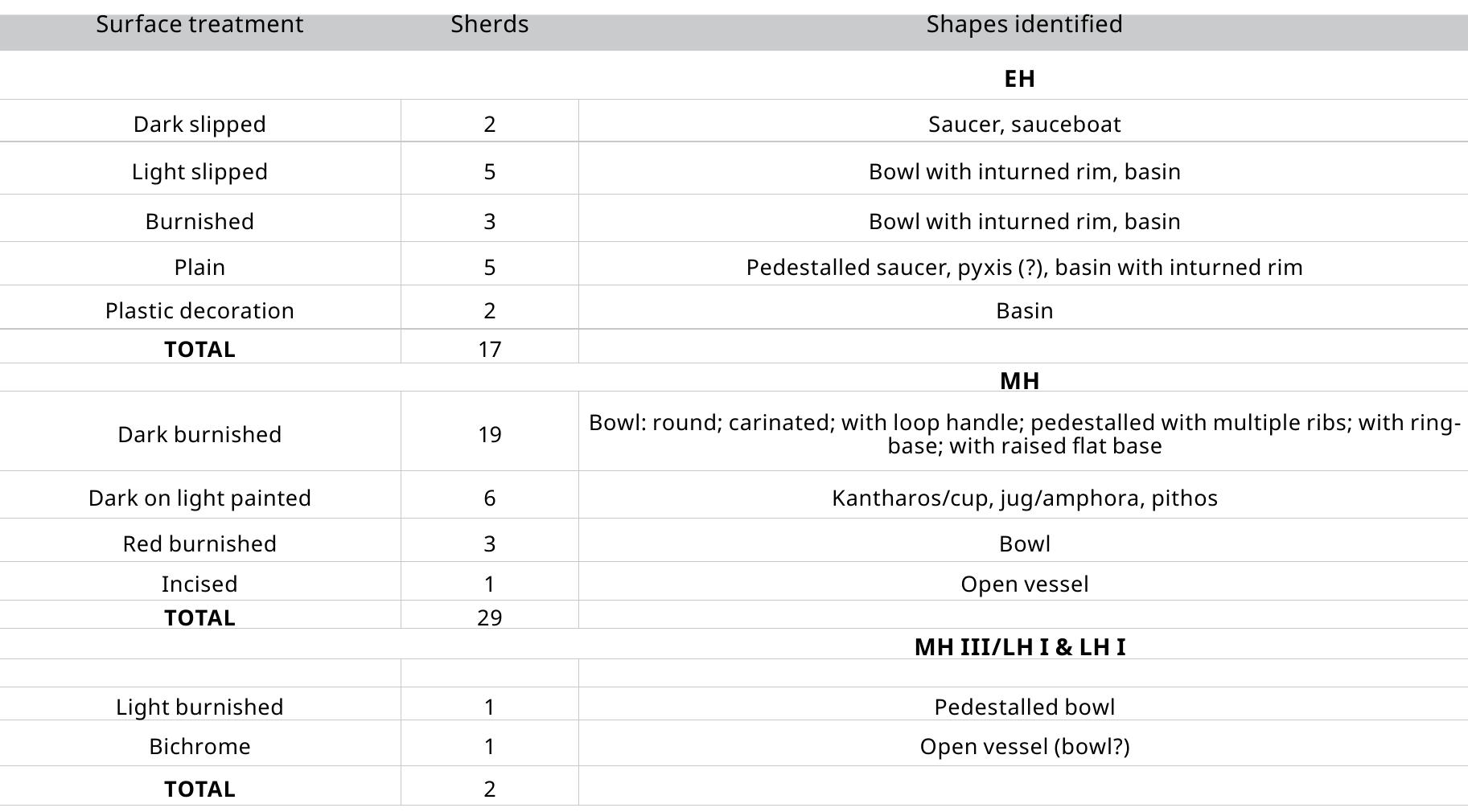Select the "Plastic decoration" cell
This screenshot has width=1468, height=812.
click(199, 310)
